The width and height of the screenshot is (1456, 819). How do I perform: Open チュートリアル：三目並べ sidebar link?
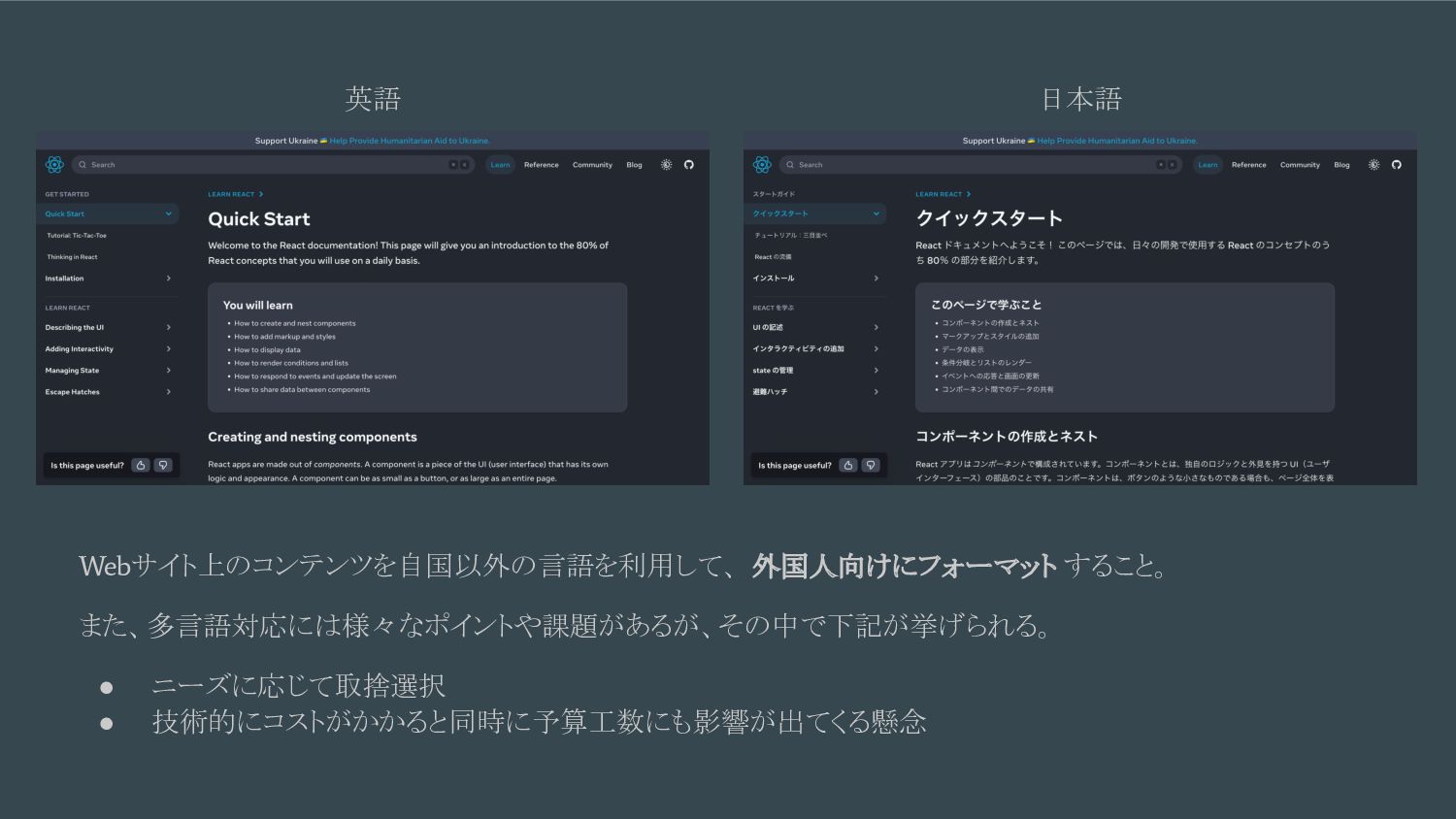click(x=791, y=235)
